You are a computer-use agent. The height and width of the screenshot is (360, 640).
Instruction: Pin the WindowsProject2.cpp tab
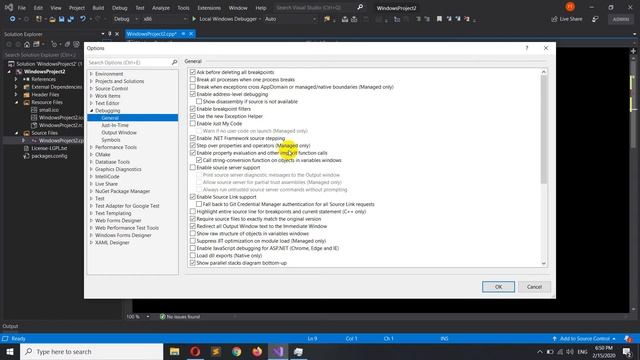(183, 34)
